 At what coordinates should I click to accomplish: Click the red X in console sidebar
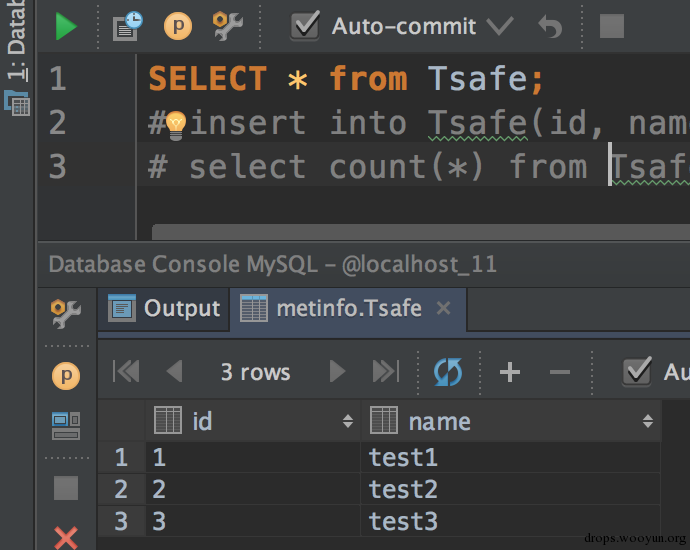(66, 538)
